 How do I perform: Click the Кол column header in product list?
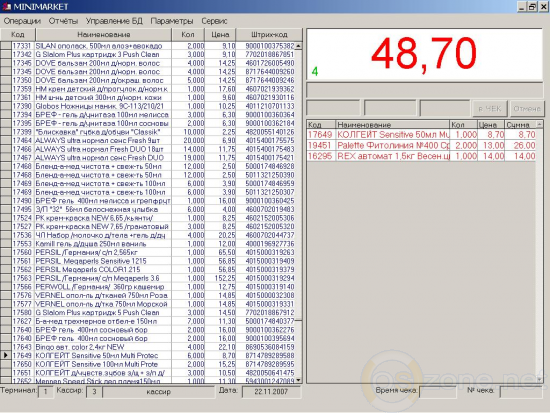pos(188,34)
